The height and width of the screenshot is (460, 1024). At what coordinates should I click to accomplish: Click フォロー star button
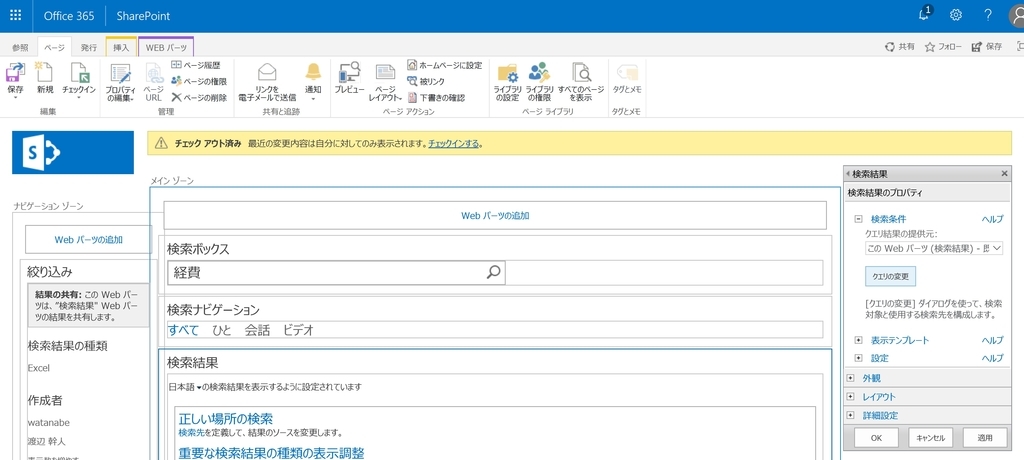(x=944, y=46)
